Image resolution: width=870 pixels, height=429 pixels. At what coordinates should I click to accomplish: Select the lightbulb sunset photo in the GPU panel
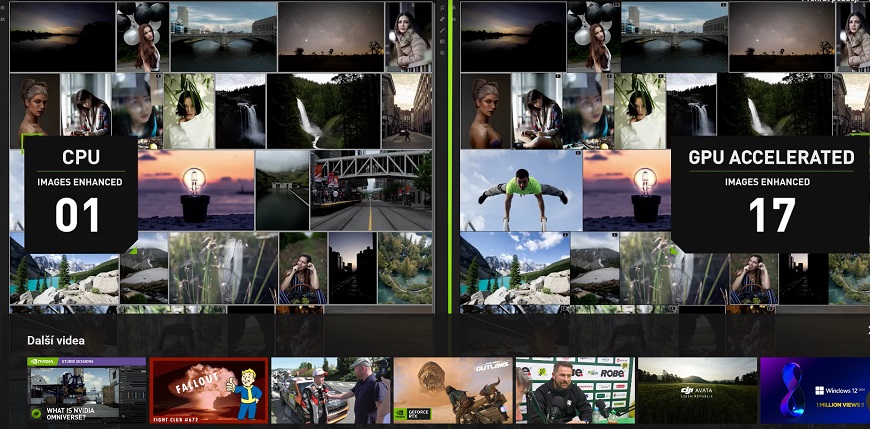click(626, 190)
